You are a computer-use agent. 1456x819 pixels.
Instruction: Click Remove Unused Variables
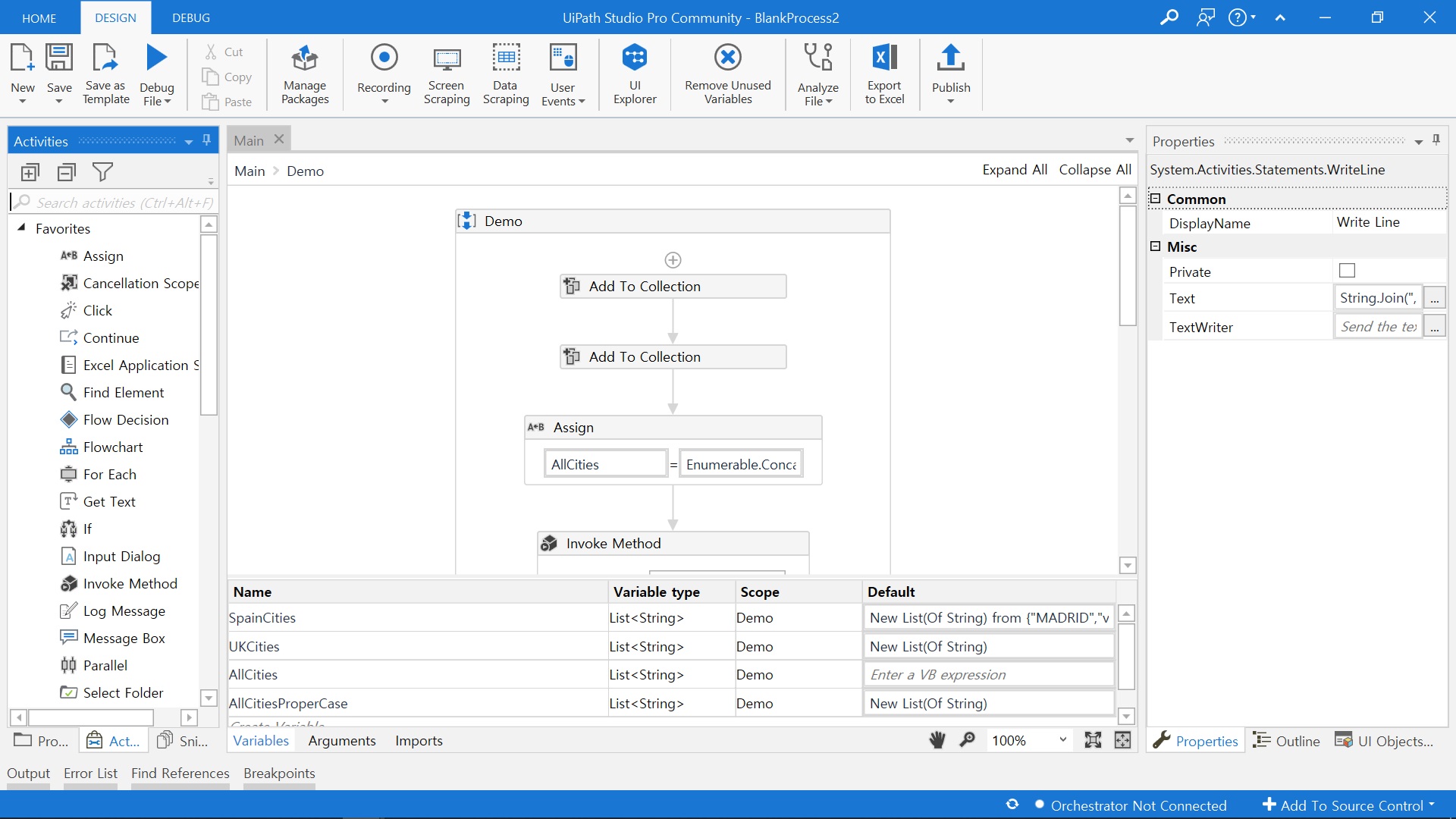(728, 74)
